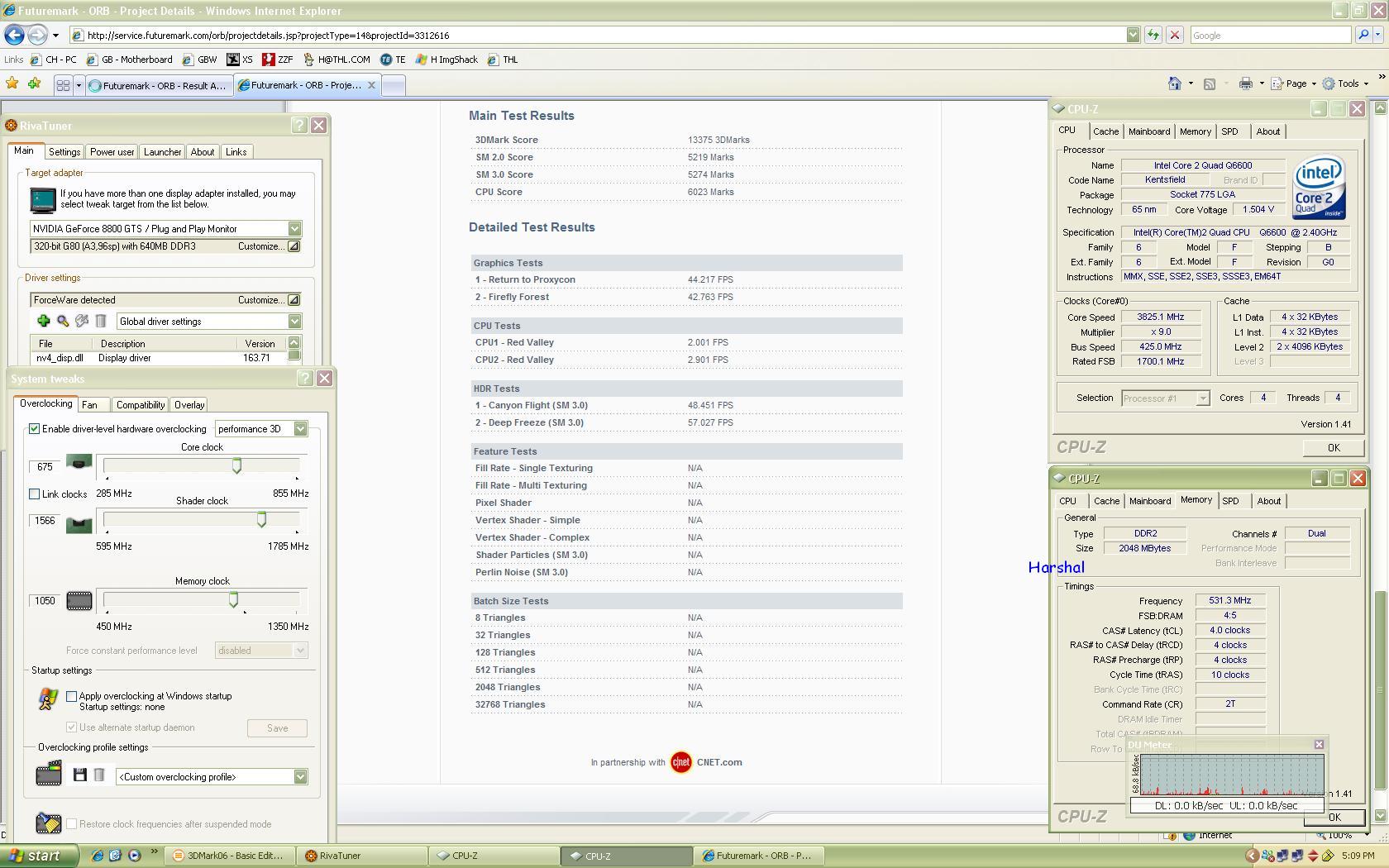Click OK in the top CPU-Z window
The image size is (1389, 868).
[1334, 447]
